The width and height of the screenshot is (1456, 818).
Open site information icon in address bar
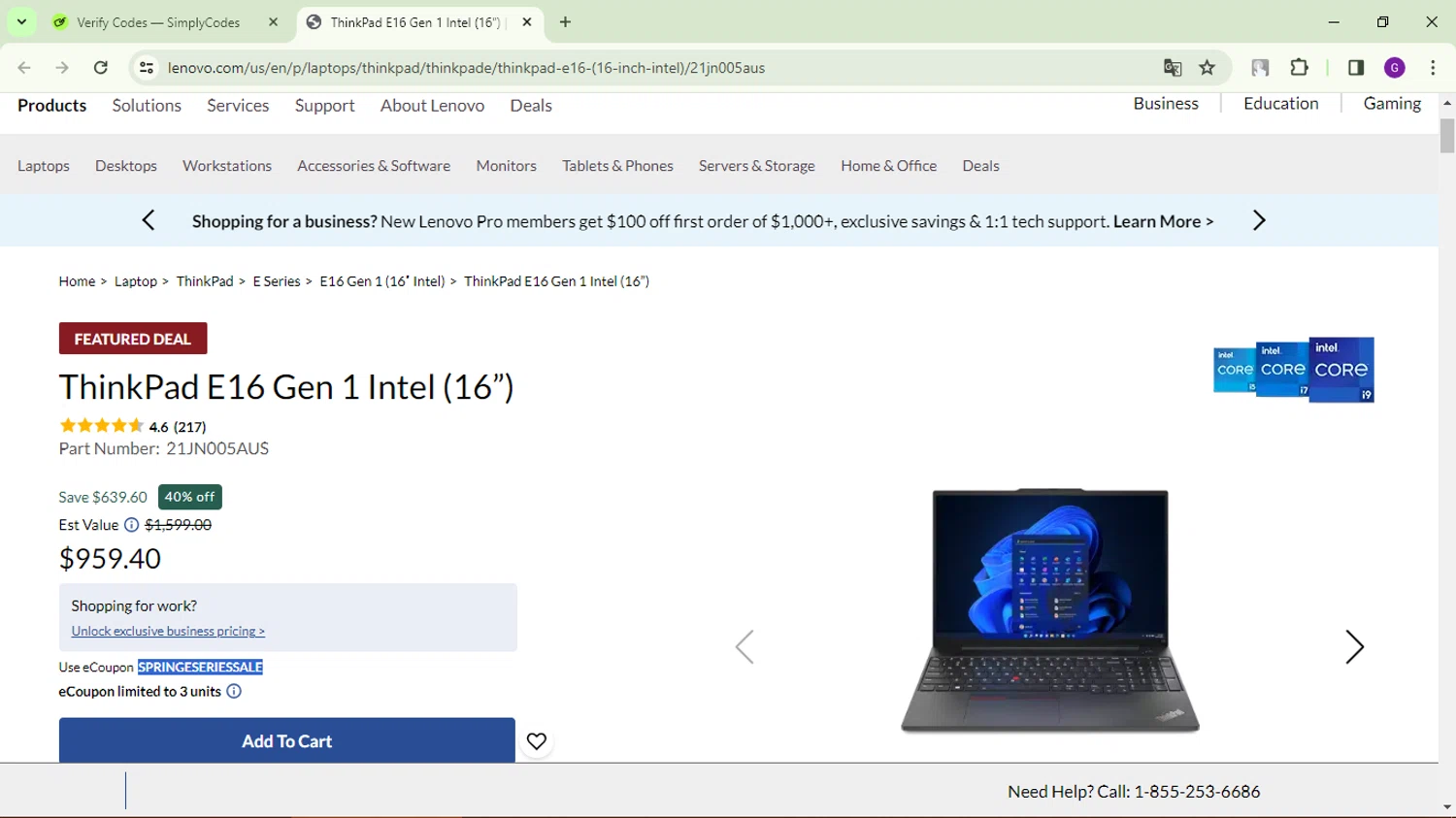(x=147, y=67)
